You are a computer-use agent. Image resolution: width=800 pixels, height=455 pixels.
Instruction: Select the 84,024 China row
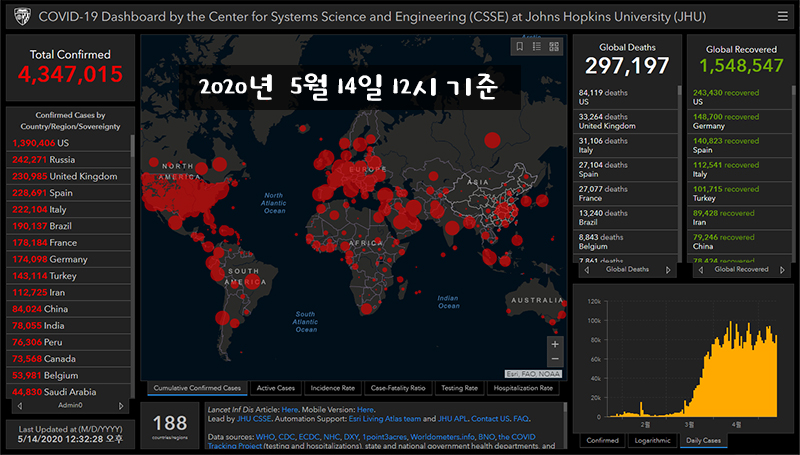(68, 309)
